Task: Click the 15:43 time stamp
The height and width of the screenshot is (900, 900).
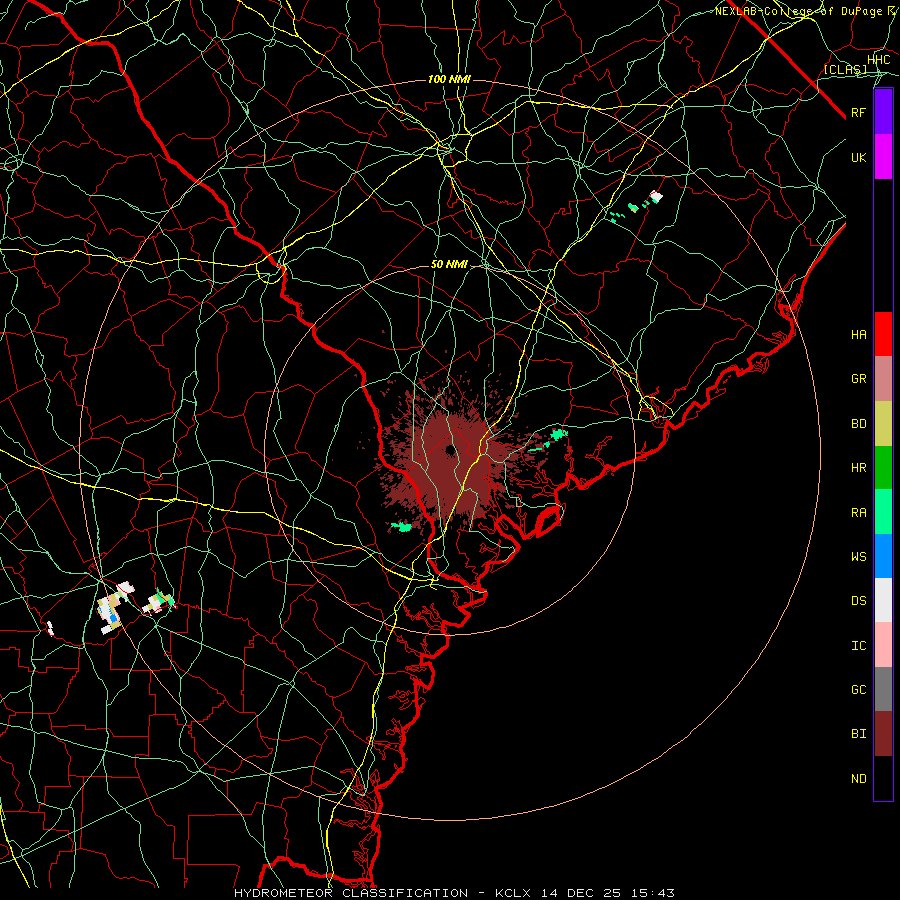Action: (x=654, y=893)
